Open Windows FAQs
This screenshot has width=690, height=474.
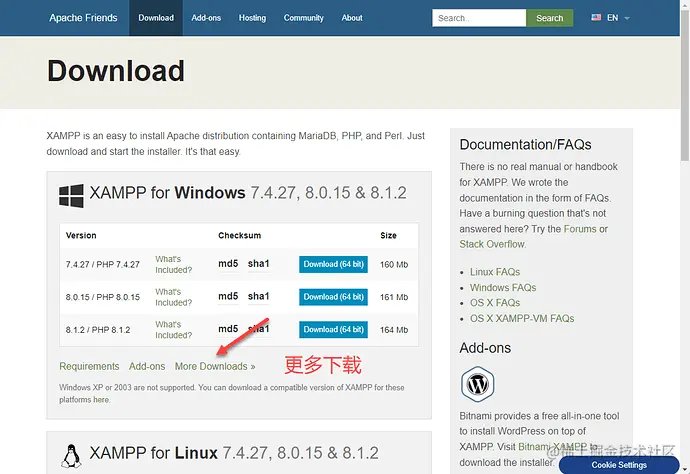pos(503,287)
